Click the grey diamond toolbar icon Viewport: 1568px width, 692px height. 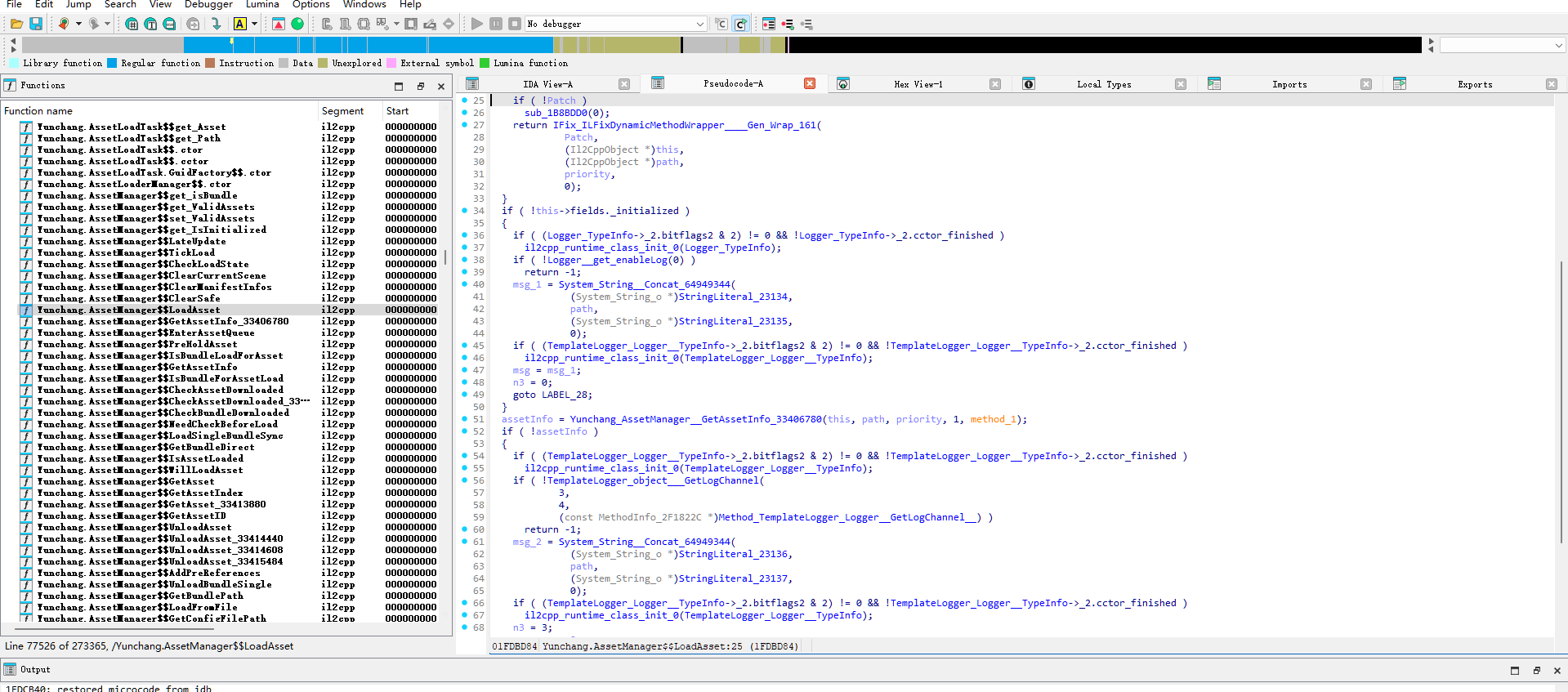[x=449, y=24]
